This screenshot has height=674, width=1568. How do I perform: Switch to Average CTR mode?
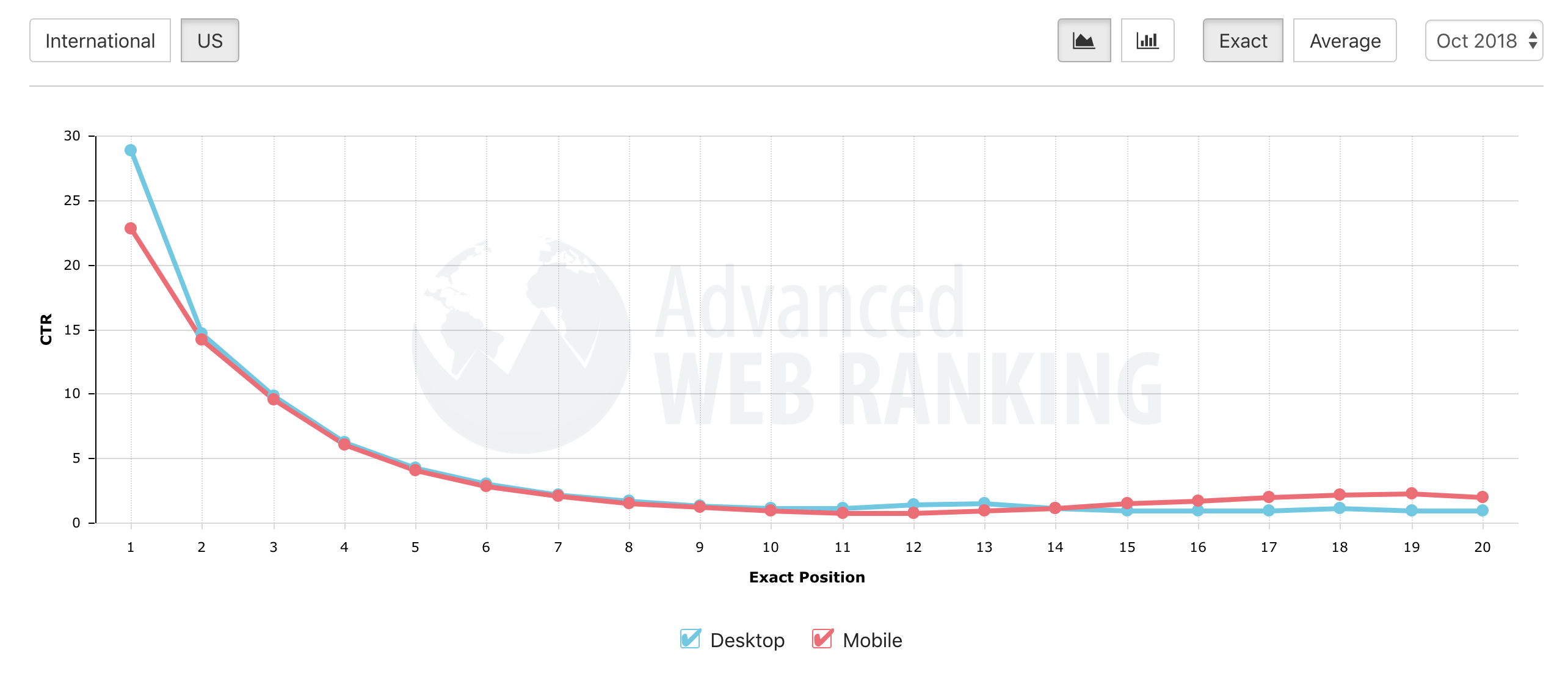(x=1347, y=40)
